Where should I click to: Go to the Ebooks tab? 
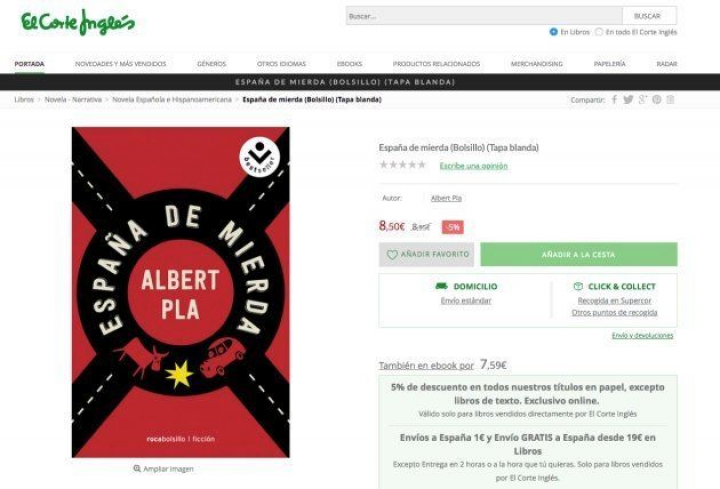click(349, 64)
